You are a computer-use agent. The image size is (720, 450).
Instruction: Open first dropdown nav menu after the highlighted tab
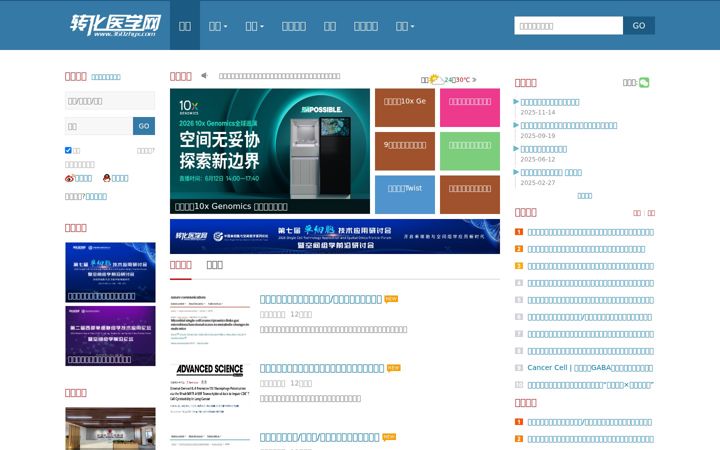[x=218, y=26]
